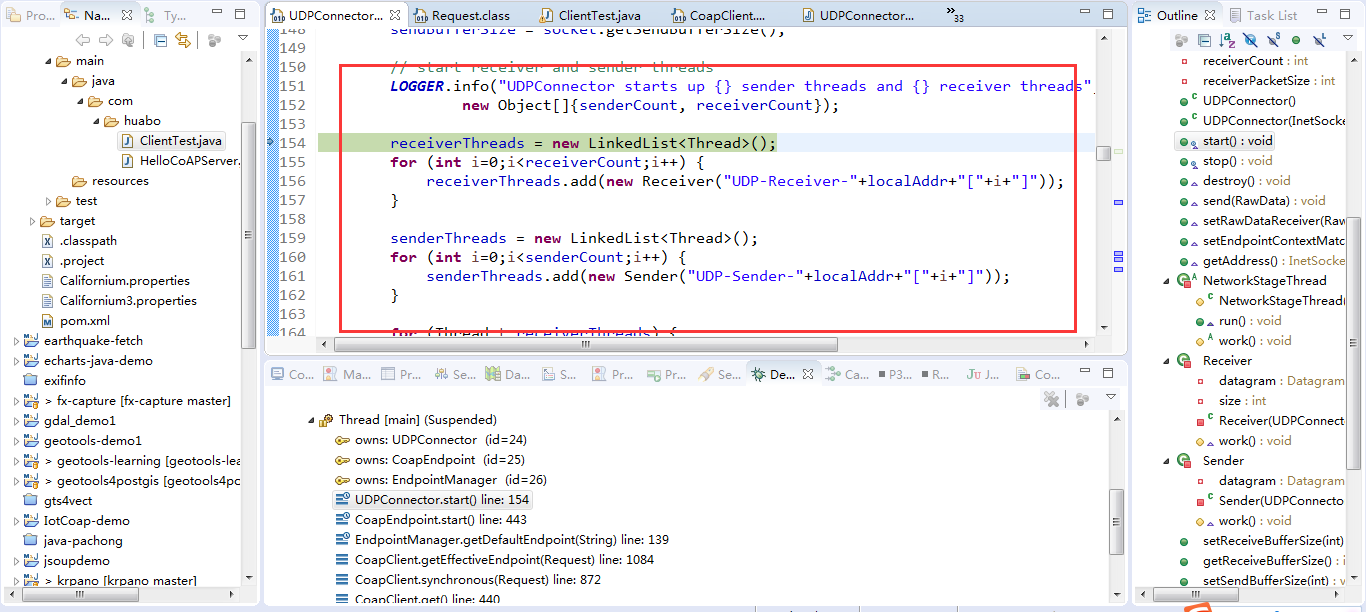The width and height of the screenshot is (1366, 612).
Task: Close the active UDPConnector editor tab
Action: click(396, 16)
